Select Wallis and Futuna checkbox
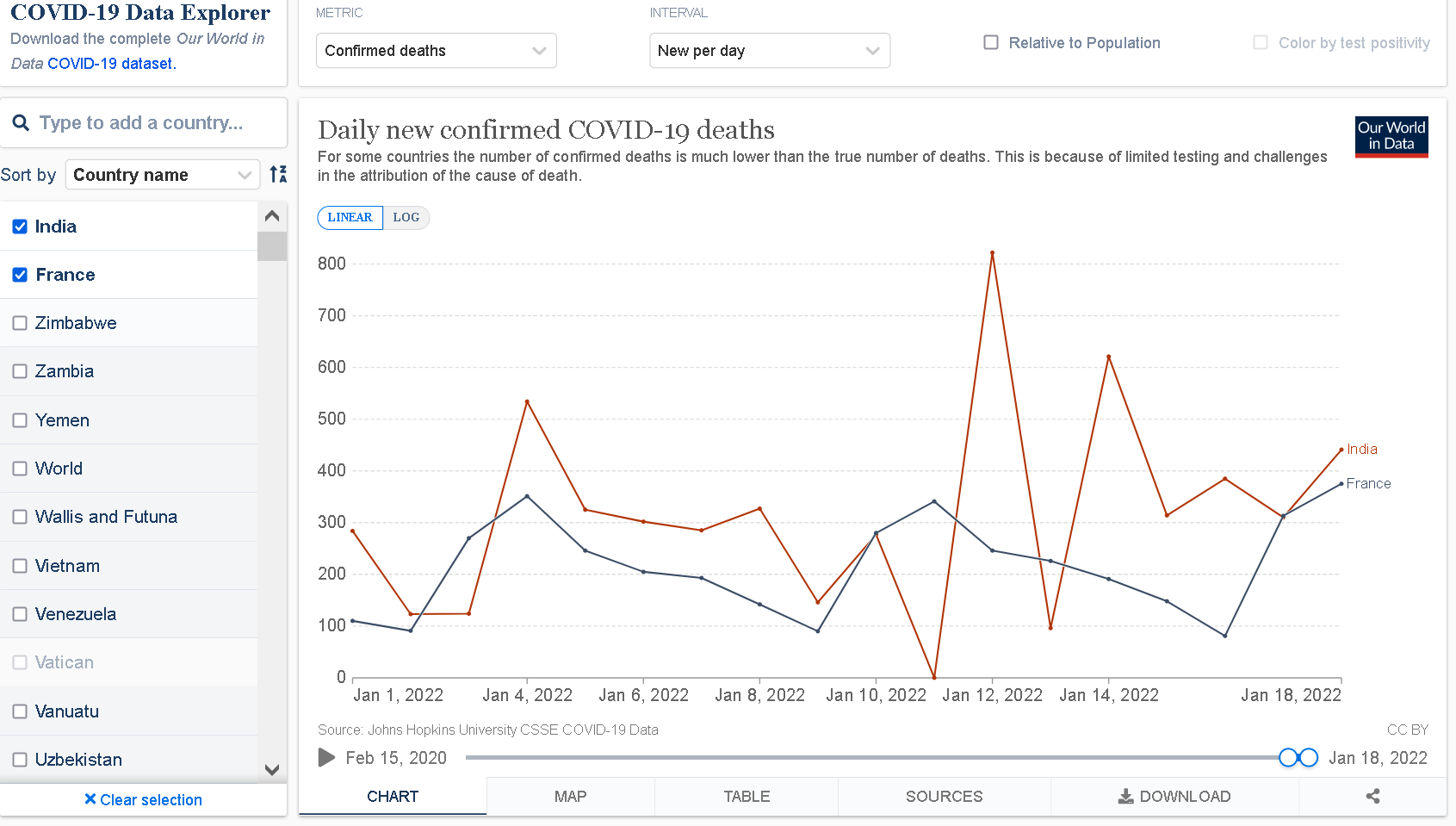The height and width of the screenshot is (826, 1456). click(x=20, y=517)
